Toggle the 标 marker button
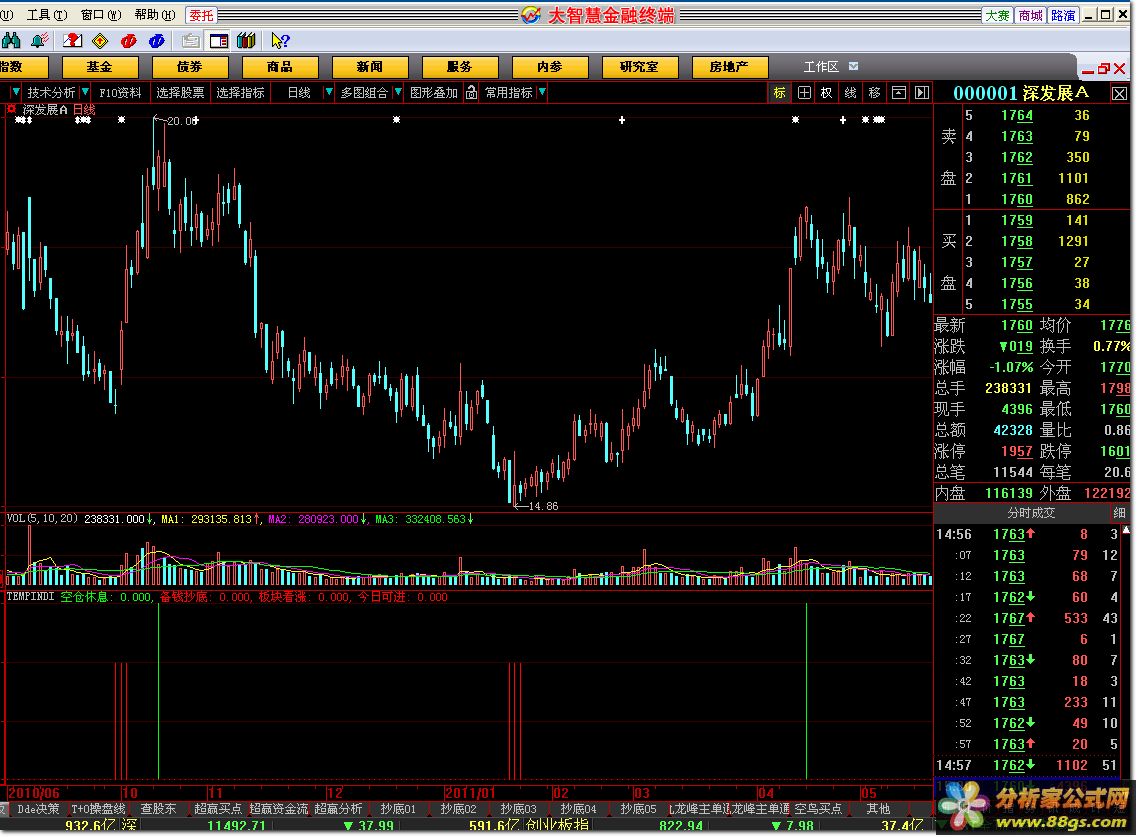The width and height of the screenshot is (1138, 837). [779, 92]
